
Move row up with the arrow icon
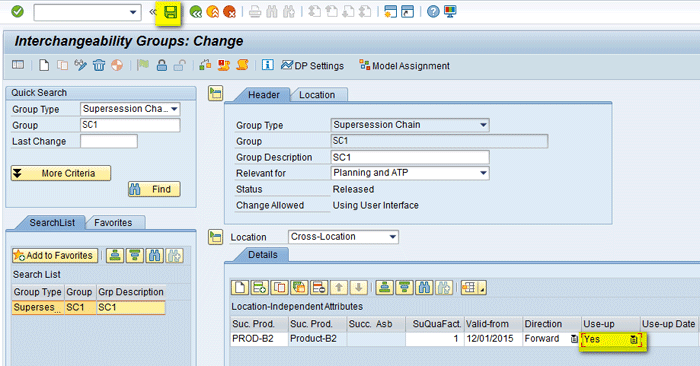[x=339, y=288]
